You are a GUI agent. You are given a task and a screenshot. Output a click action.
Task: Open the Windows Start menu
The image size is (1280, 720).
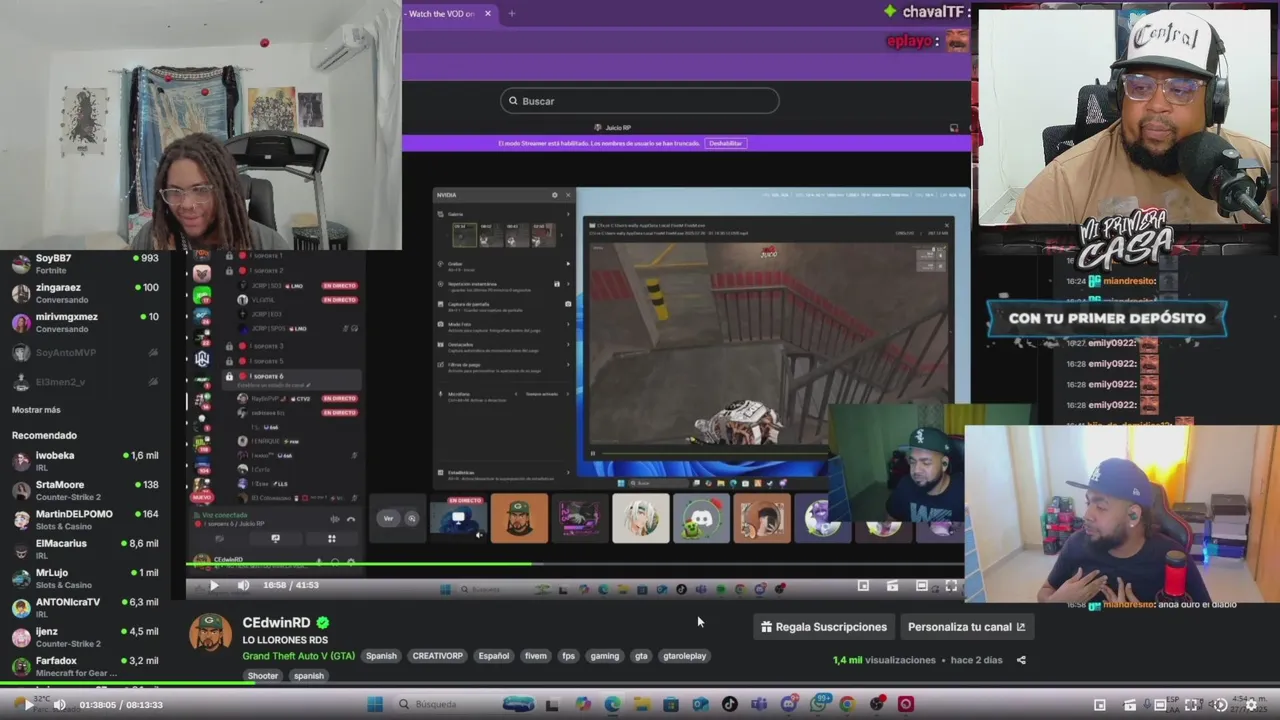coord(375,705)
